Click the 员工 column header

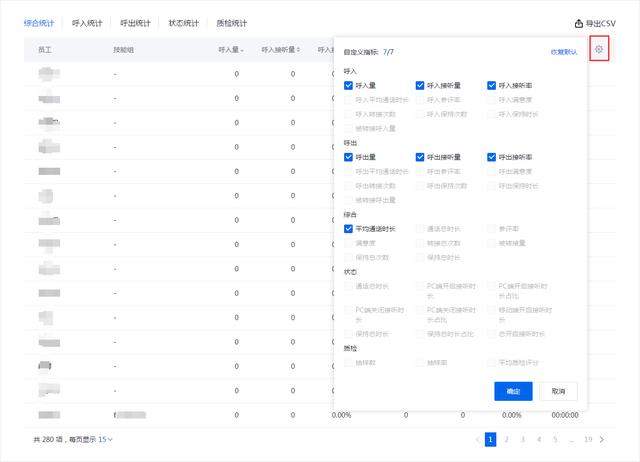(x=44, y=50)
